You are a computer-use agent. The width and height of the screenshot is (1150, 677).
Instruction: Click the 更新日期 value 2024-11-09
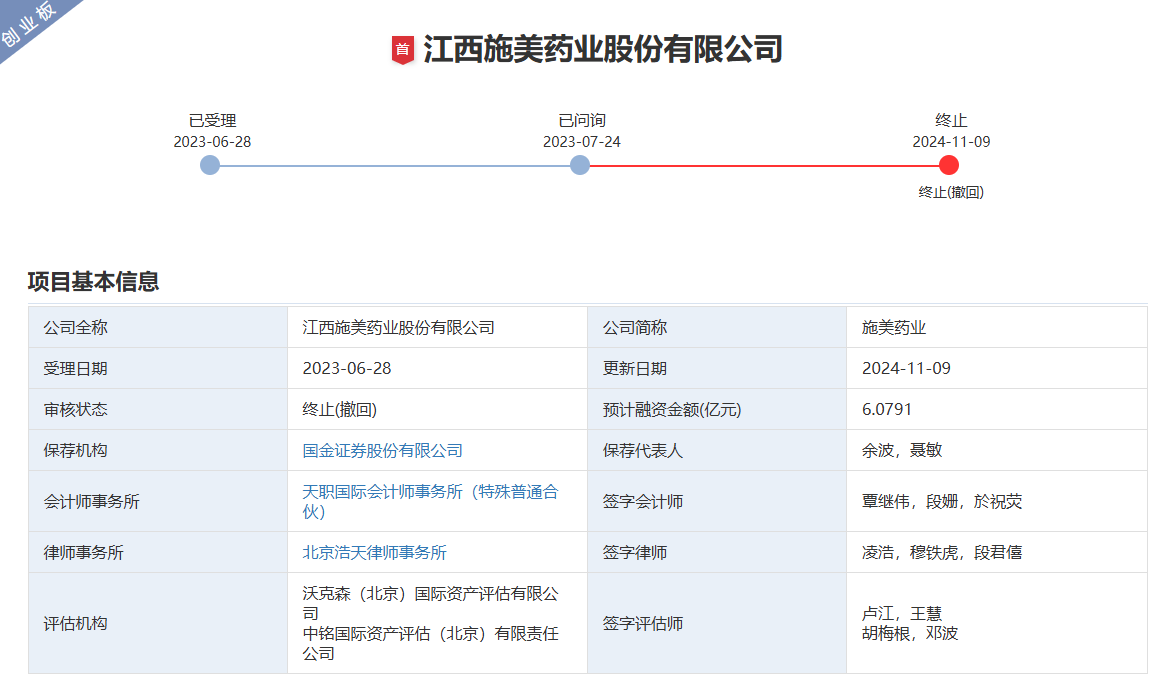906,369
